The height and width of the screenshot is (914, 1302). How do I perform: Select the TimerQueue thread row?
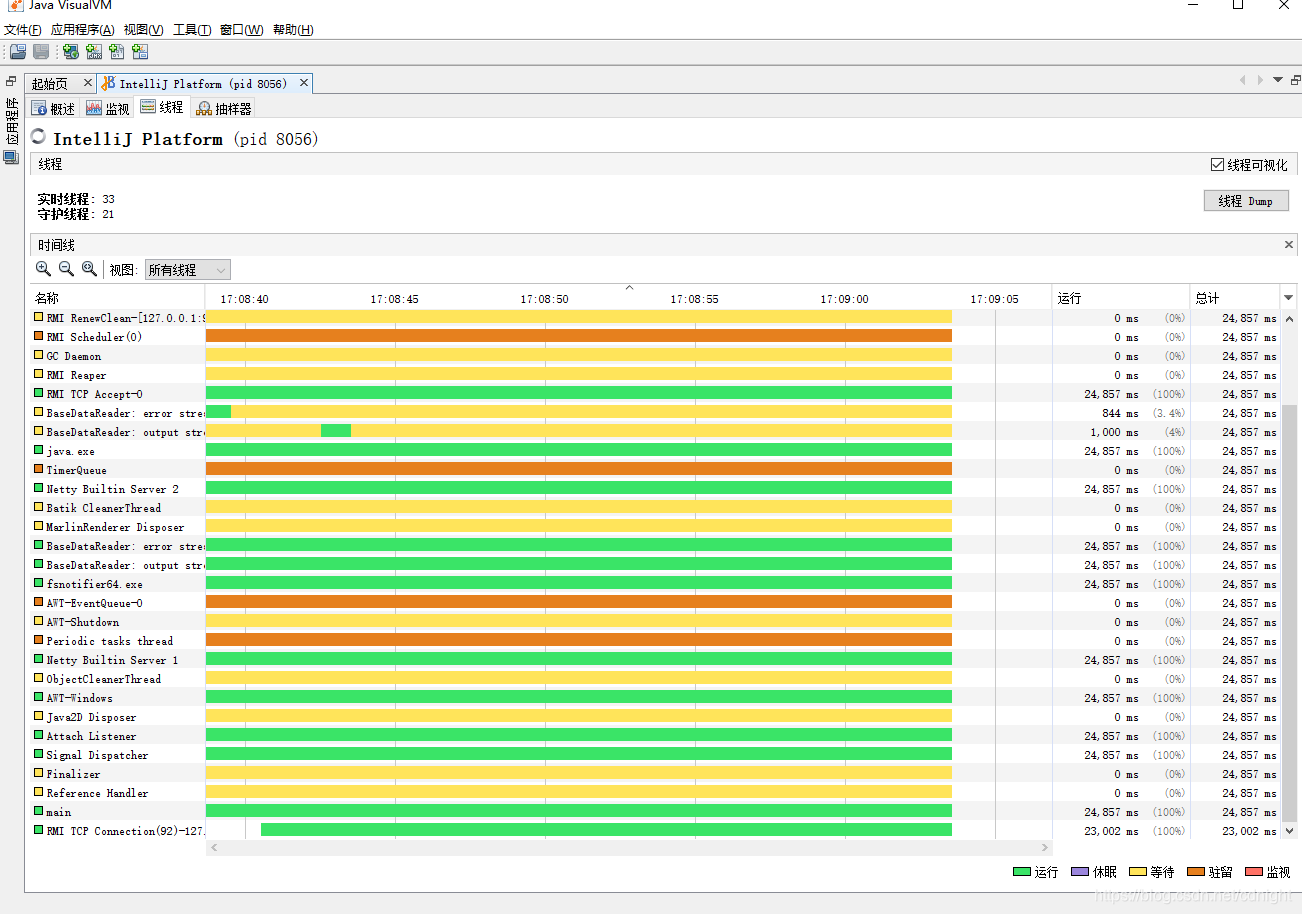[656, 469]
